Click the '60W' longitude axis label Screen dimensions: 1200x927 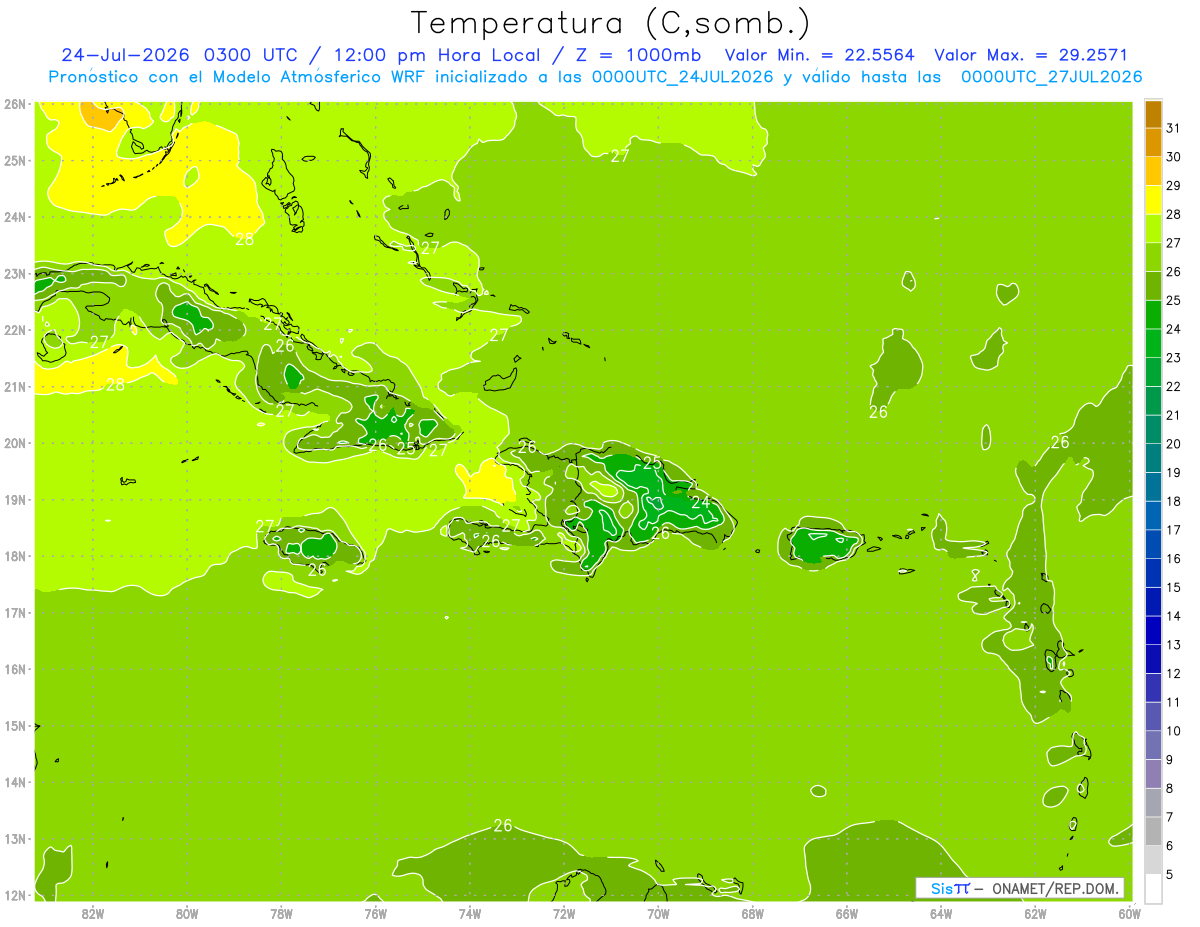pos(1129,913)
